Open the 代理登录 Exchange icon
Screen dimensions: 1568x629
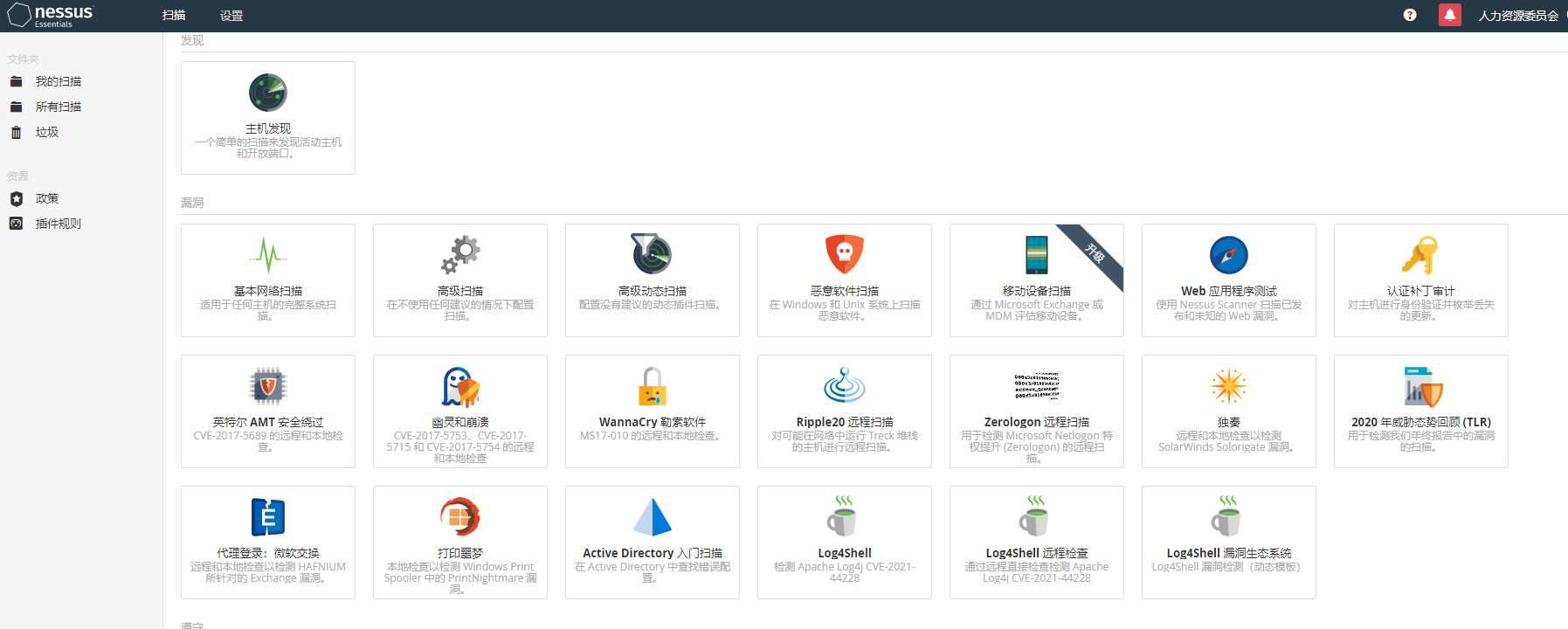268,517
